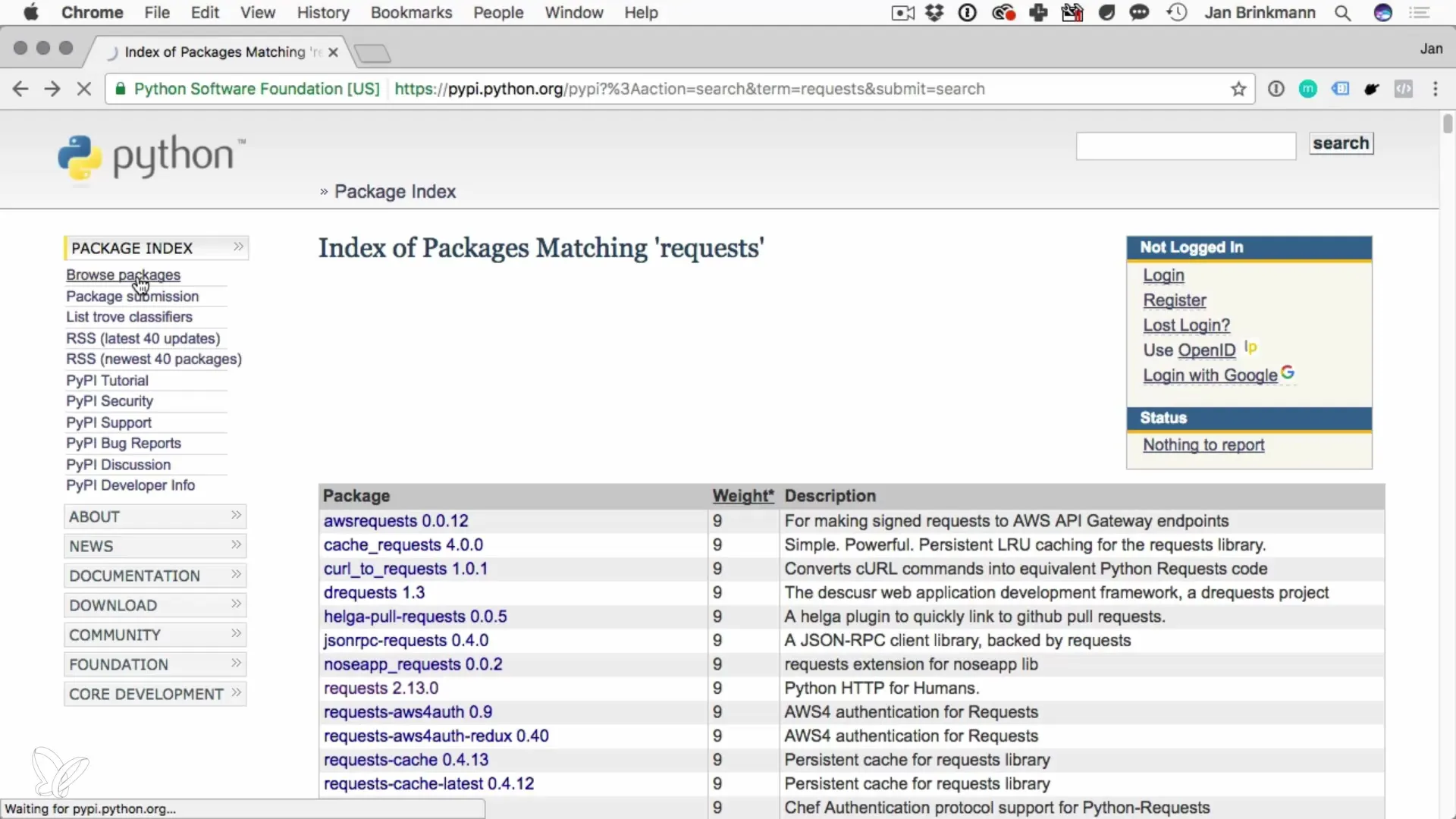Open the People menu
Screen dimensions: 1456x819
[x=498, y=13]
